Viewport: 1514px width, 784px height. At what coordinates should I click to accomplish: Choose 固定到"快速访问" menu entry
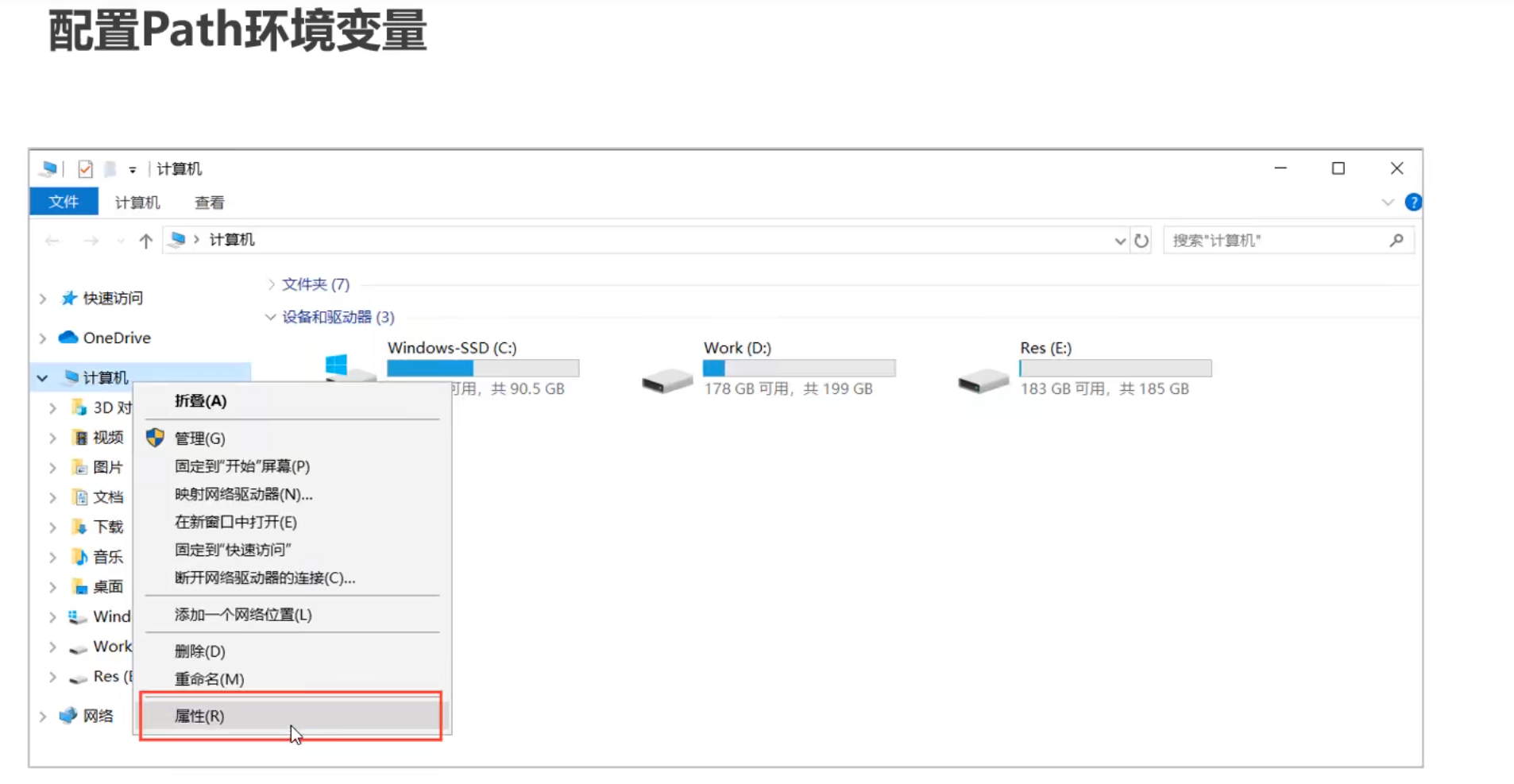(292, 550)
